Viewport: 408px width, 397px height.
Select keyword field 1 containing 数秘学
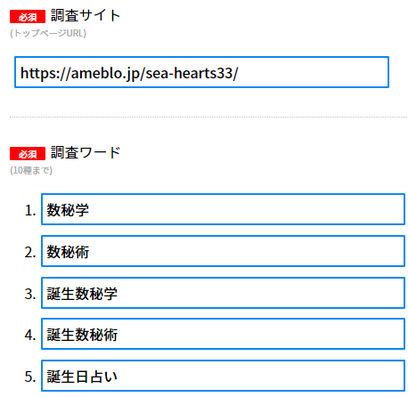pos(223,209)
